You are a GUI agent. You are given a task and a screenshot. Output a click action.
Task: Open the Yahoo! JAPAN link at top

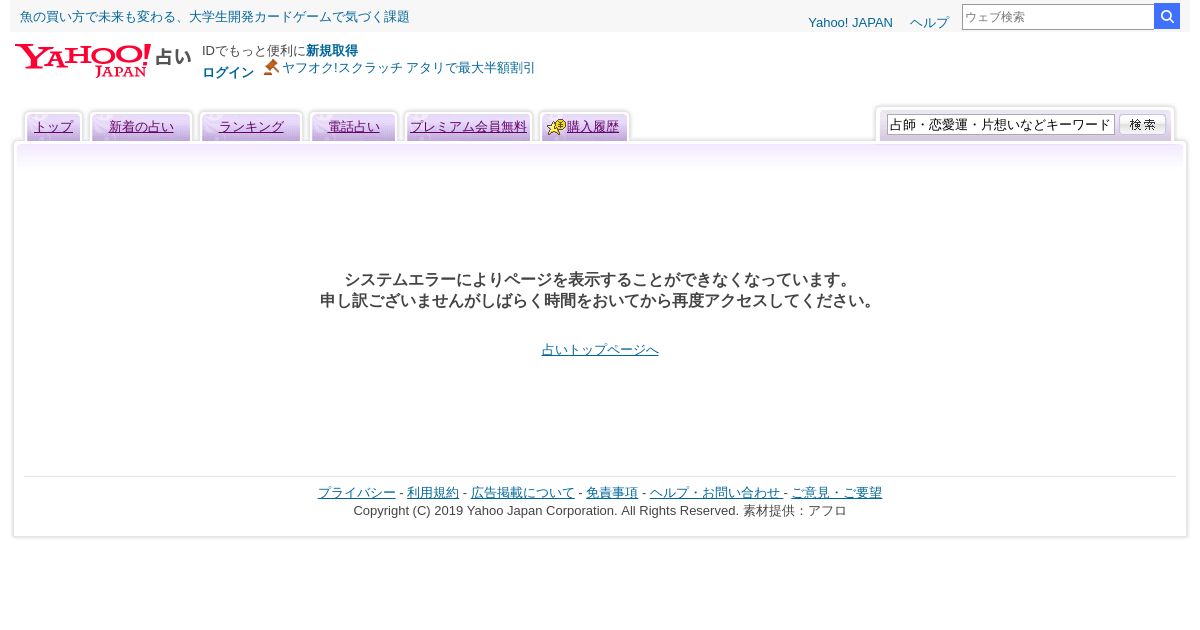850,22
